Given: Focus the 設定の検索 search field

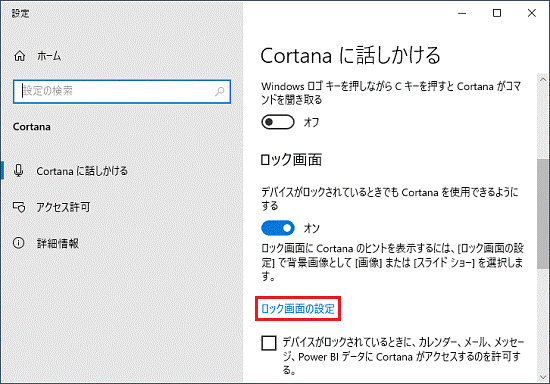Looking at the screenshot, I should pyautogui.click(x=122, y=92).
